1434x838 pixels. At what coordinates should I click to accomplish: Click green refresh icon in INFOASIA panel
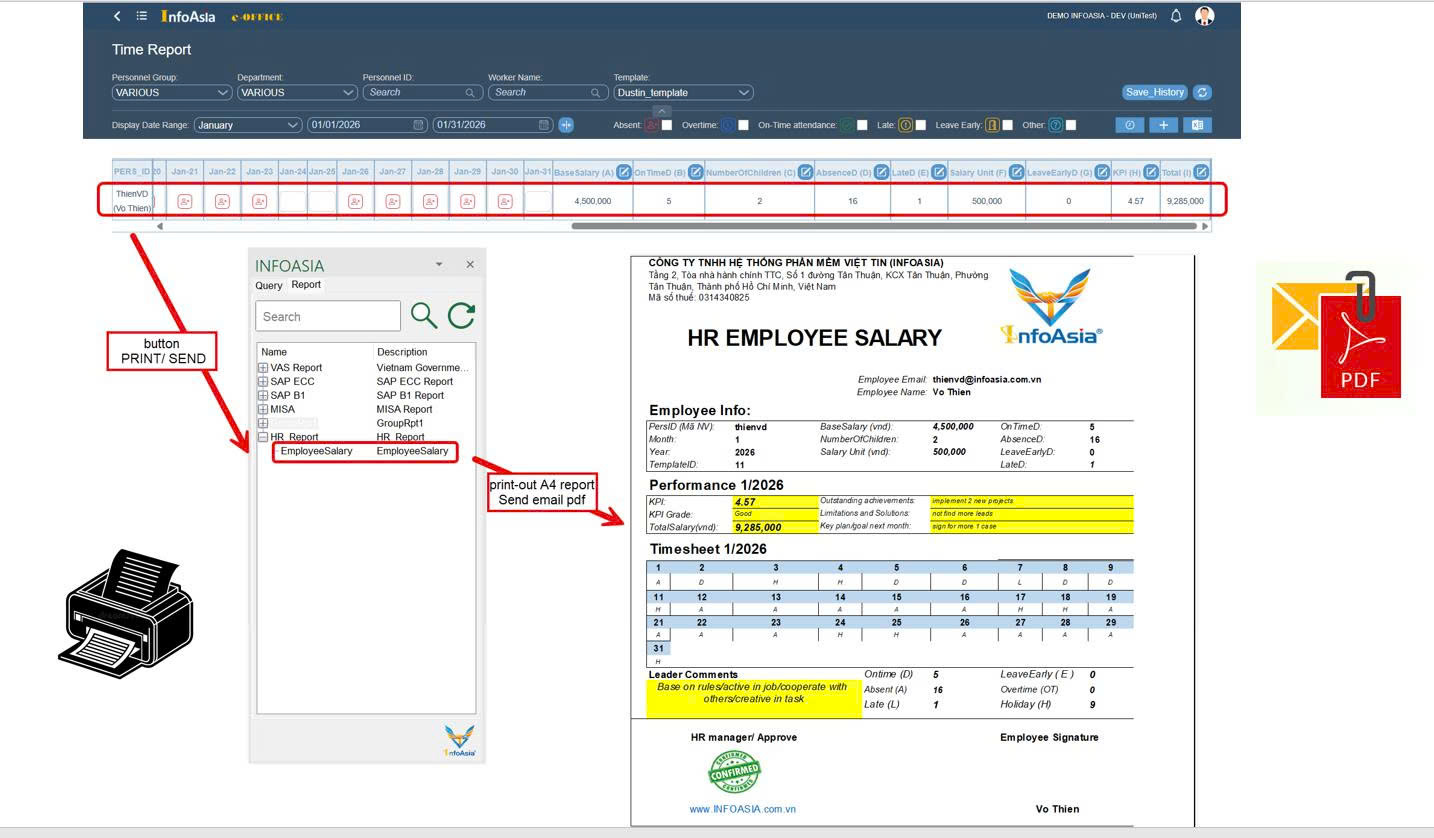tap(461, 316)
